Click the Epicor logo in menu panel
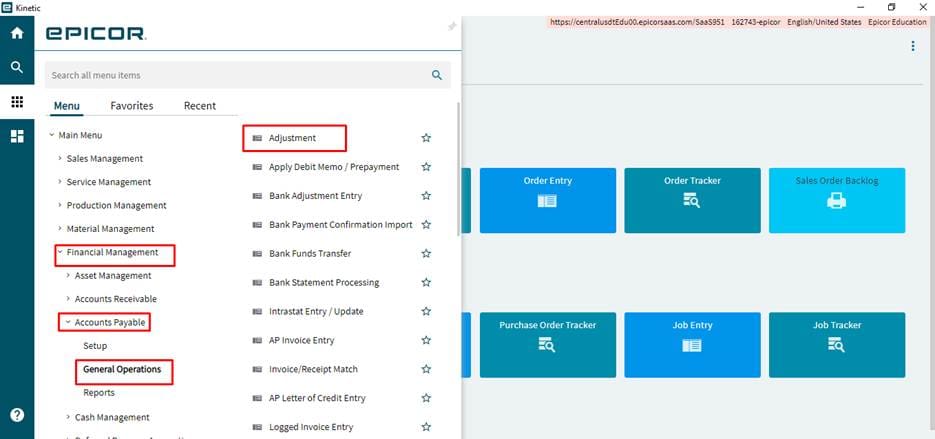This screenshot has width=935, height=439. coord(95,33)
